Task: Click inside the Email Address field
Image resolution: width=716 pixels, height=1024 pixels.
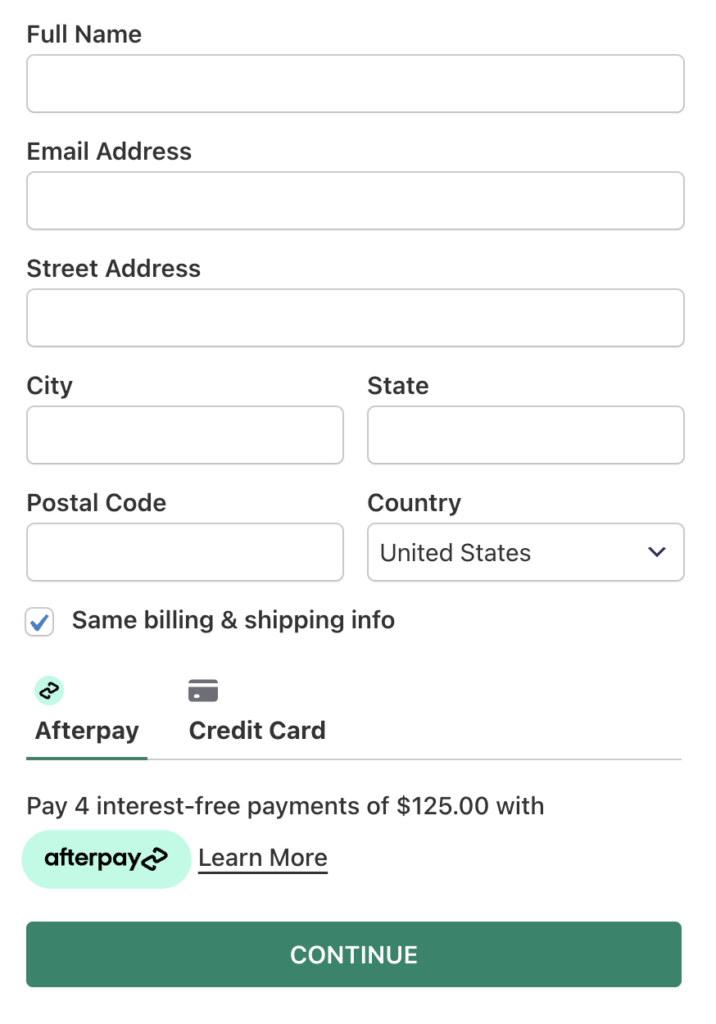Action: coord(355,200)
